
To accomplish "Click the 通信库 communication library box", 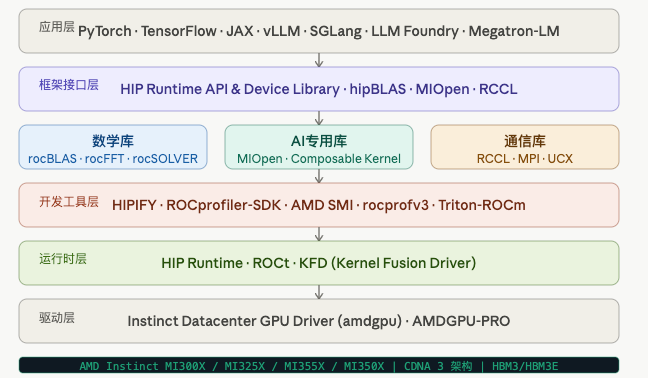I will coord(525,147).
